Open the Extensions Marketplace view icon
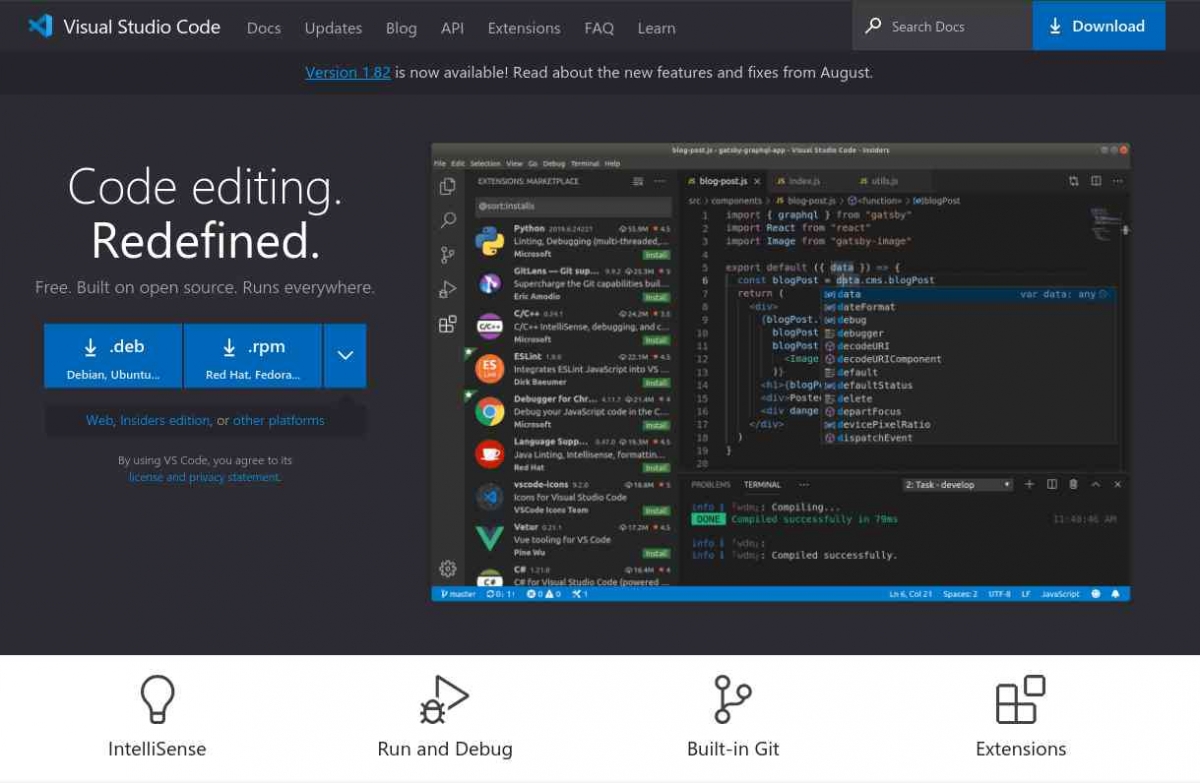Viewport: 1200px width, 783px height. tap(446, 325)
